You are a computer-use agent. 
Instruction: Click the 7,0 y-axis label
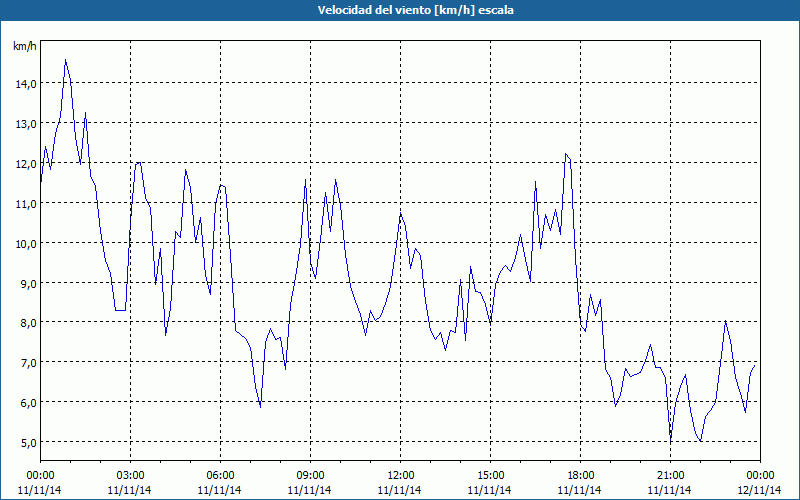28,363
